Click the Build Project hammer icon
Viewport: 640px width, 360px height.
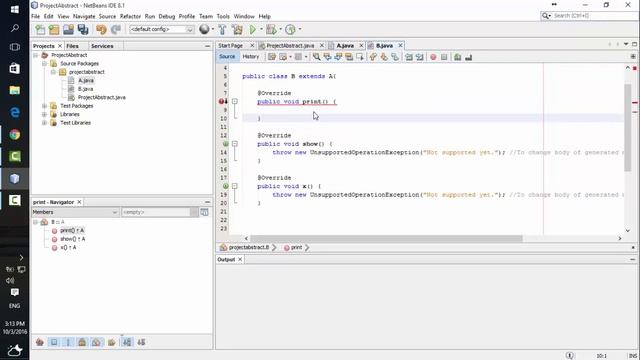(x=222, y=29)
